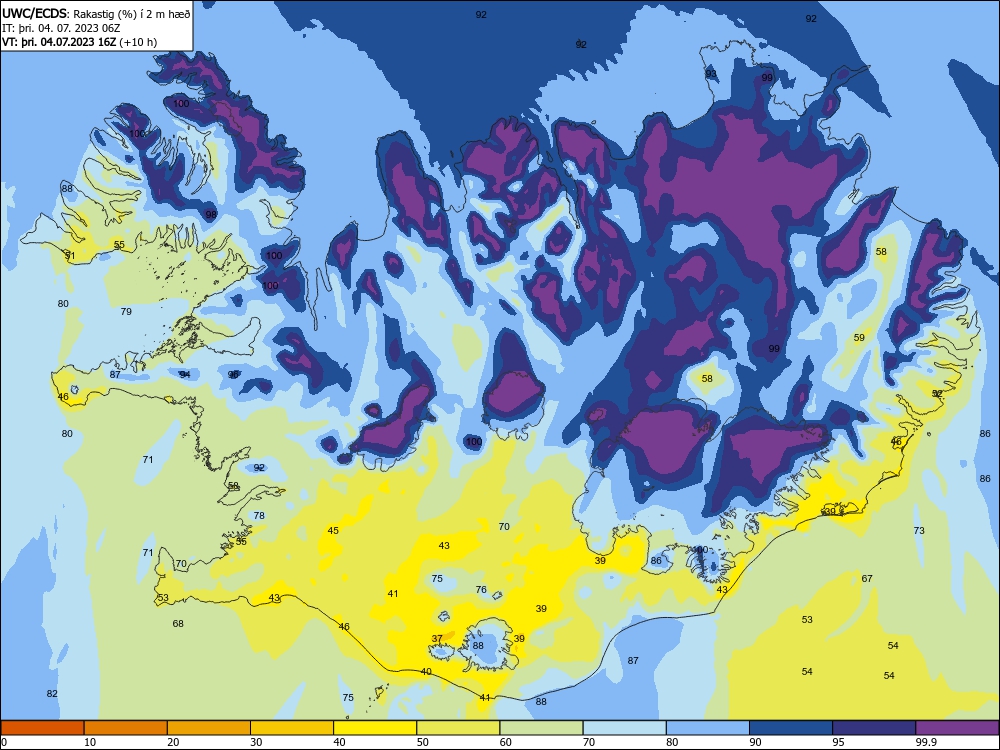Click the 'UWC/ECDS: Rakastig (%) í 2 m hæð' title

pyautogui.click(x=96, y=13)
